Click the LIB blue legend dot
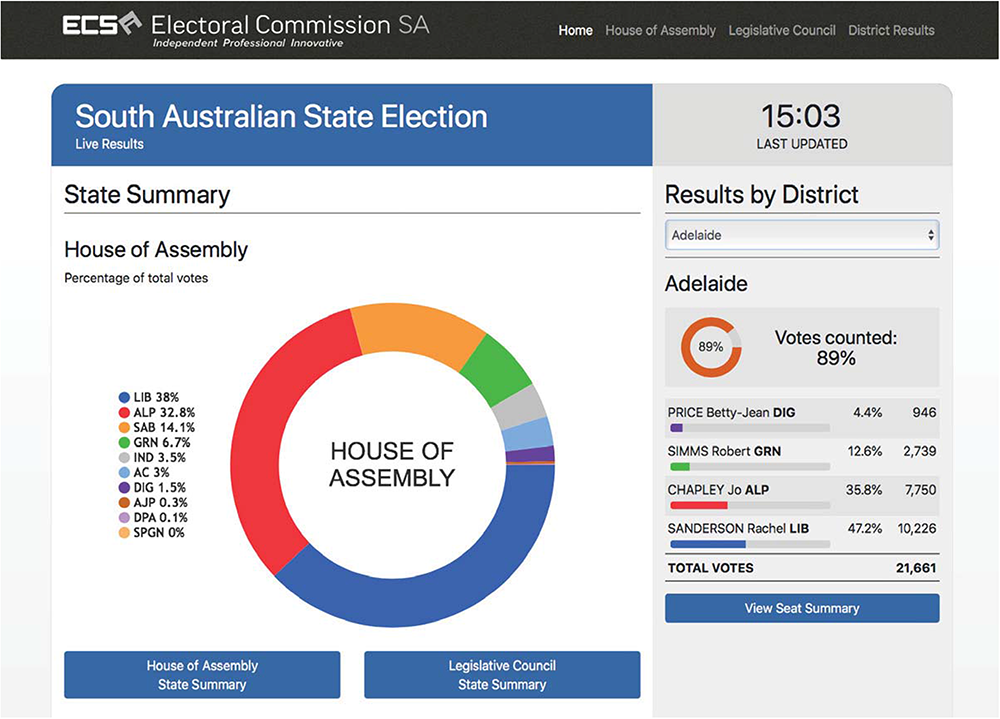This screenshot has width=1000, height=719. [x=124, y=397]
